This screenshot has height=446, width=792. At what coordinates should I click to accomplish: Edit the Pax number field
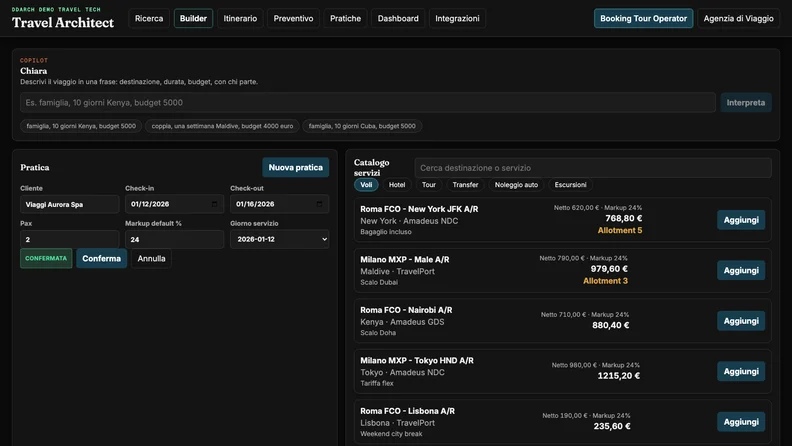point(70,239)
